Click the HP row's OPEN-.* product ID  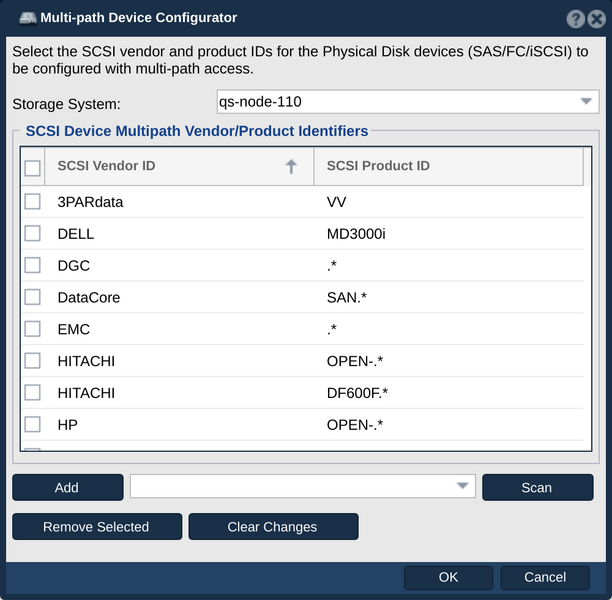[355, 425]
